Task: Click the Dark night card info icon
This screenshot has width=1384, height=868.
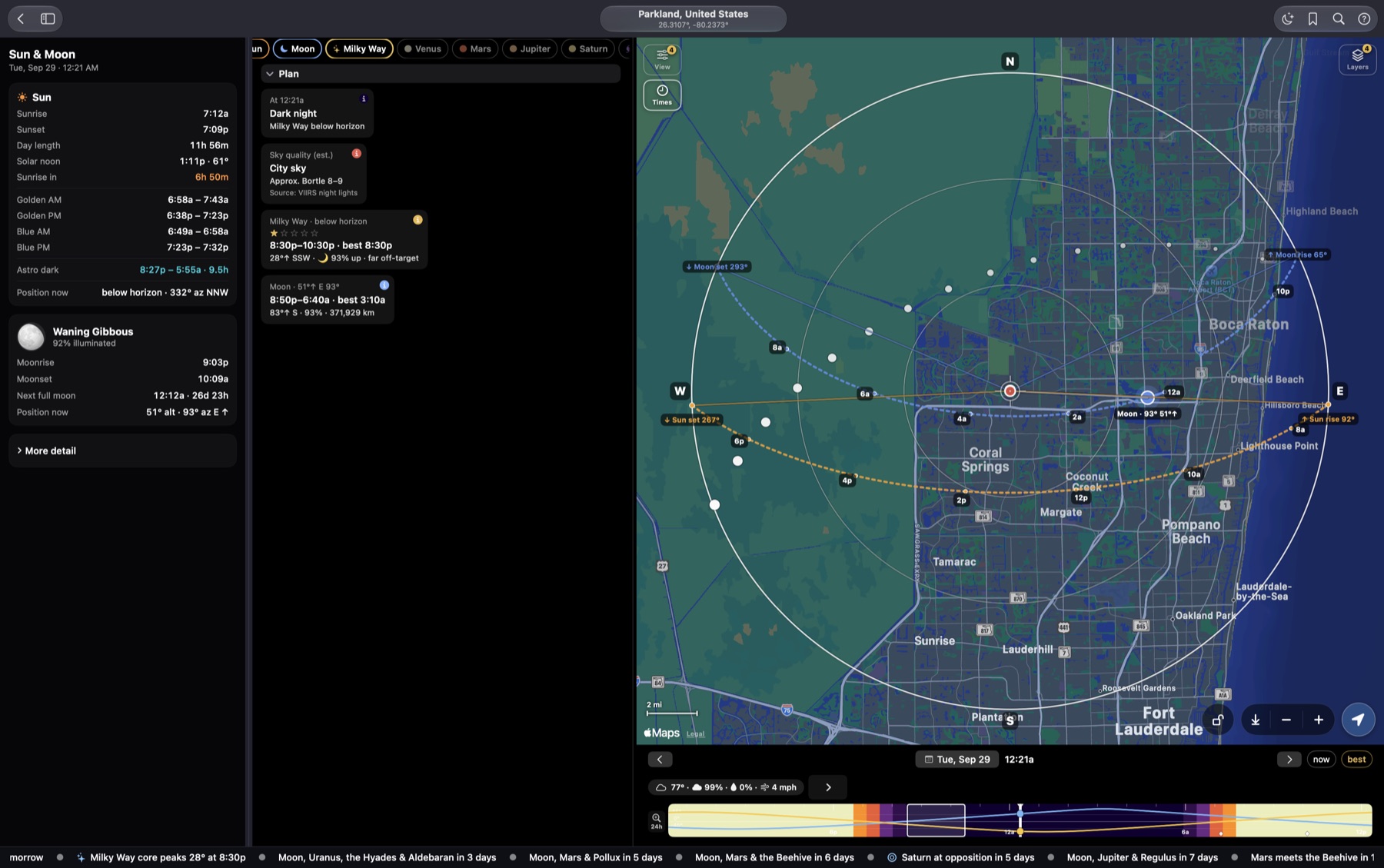Action: [x=364, y=98]
